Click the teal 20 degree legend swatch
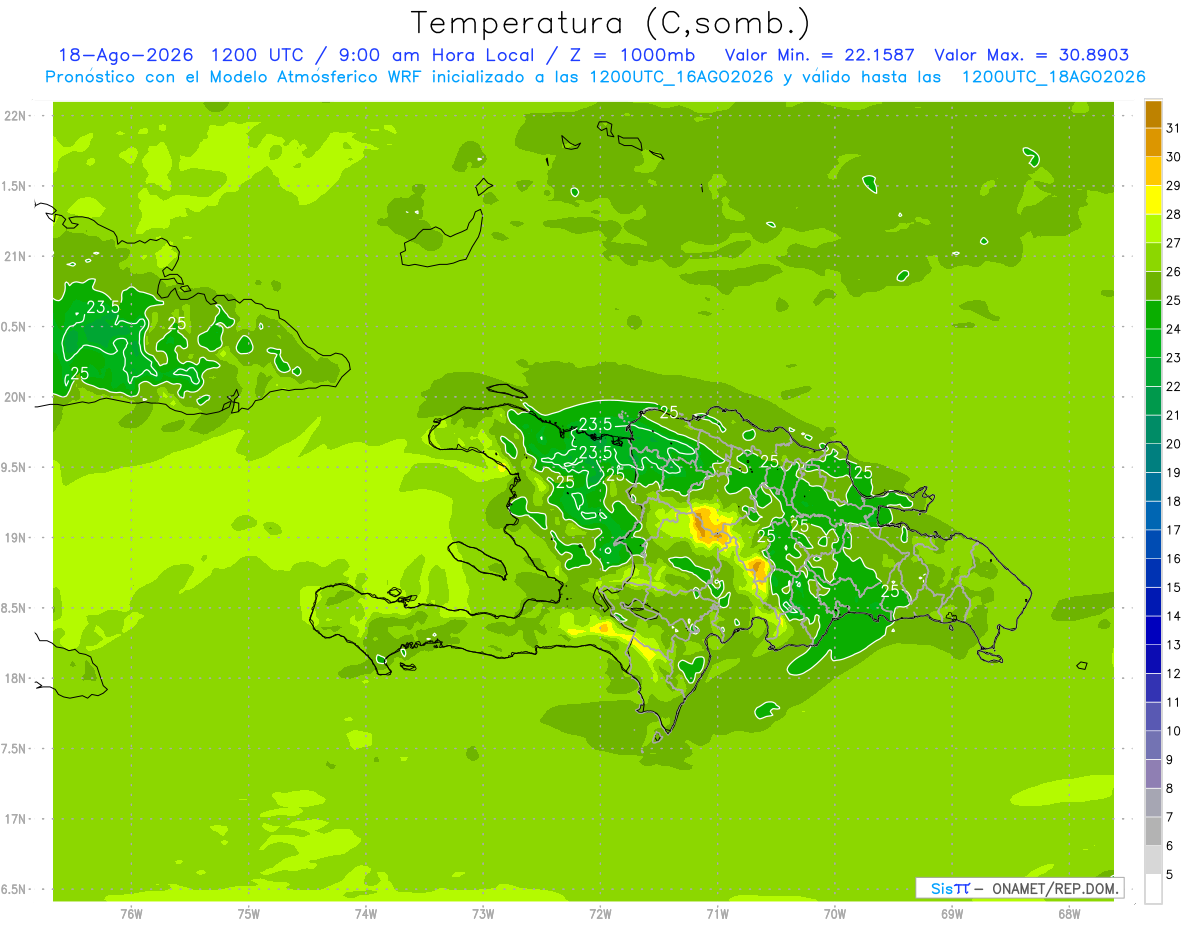Viewport: 1200px width, 927px height. [1152, 430]
